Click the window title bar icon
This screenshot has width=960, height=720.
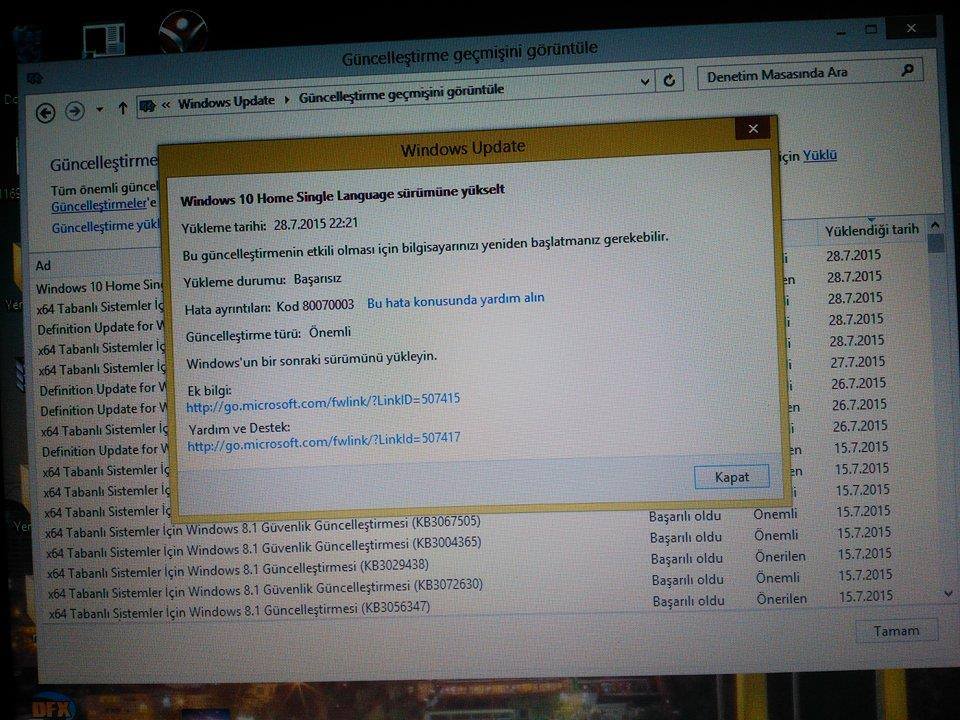tap(35, 78)
